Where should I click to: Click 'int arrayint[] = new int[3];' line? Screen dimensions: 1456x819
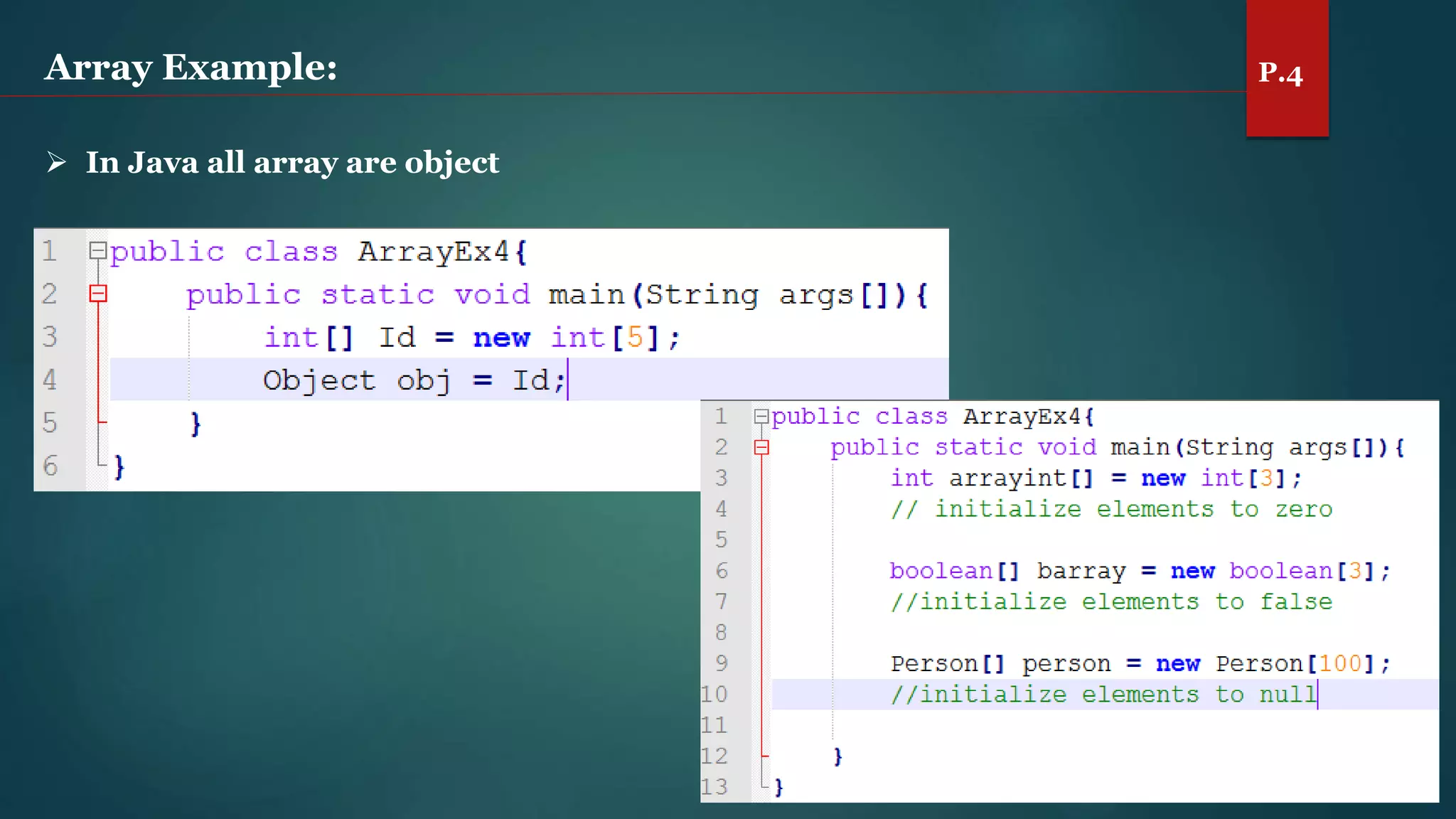(x=1096, y=478)
